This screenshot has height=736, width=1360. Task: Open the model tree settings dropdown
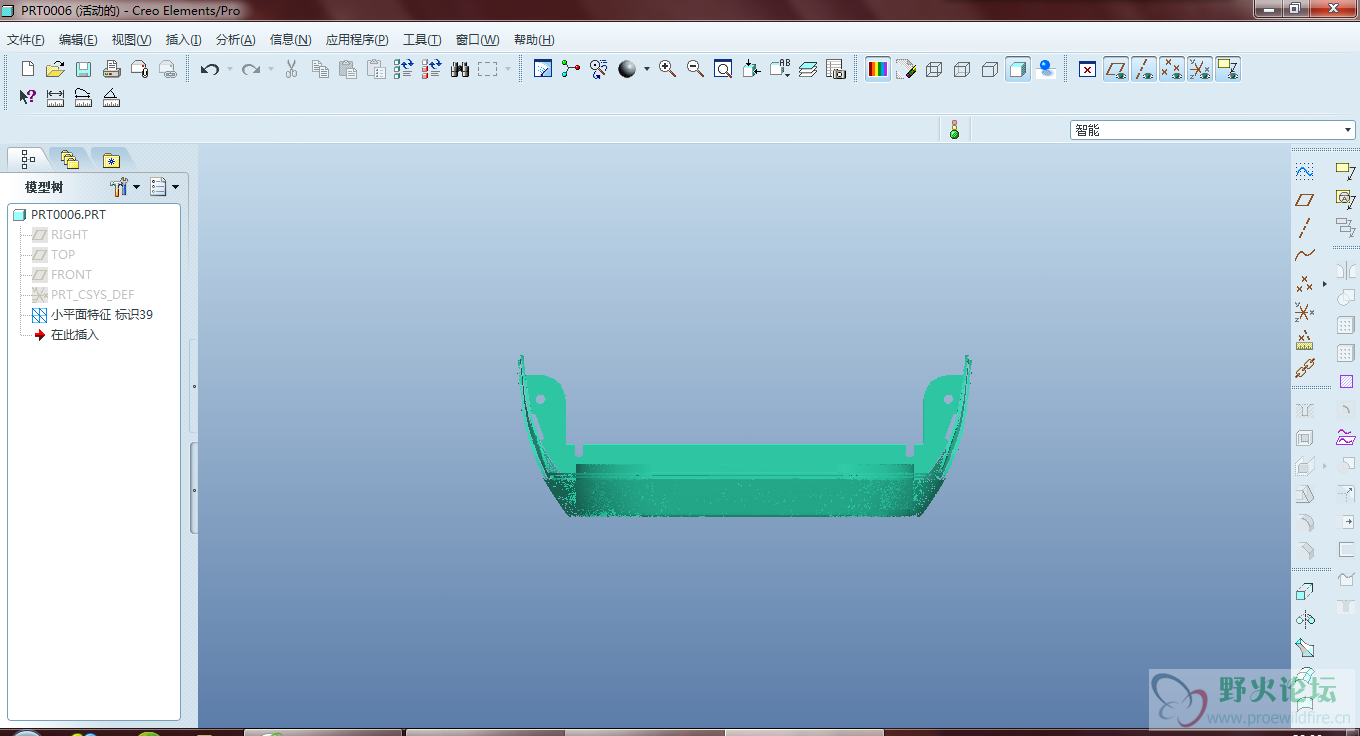125,187
